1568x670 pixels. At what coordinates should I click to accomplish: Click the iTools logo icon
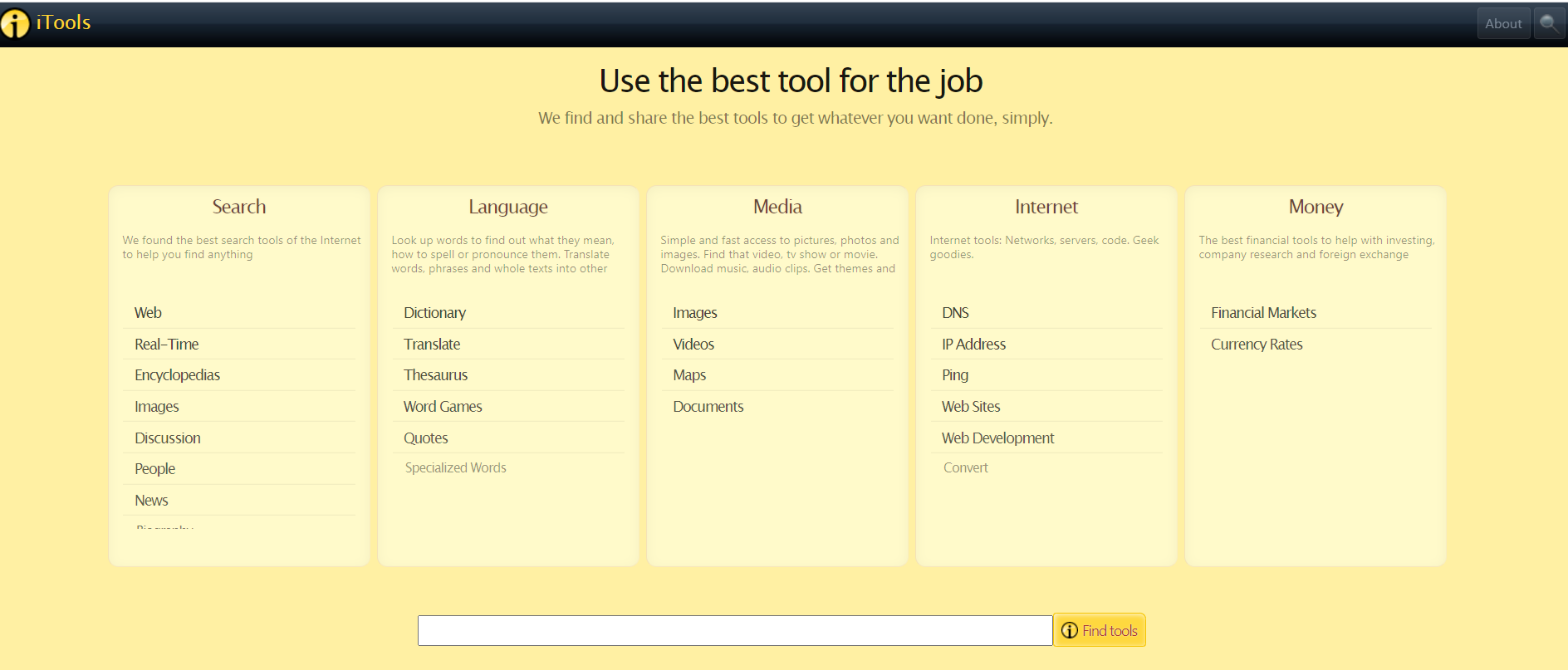pos(15,24)
